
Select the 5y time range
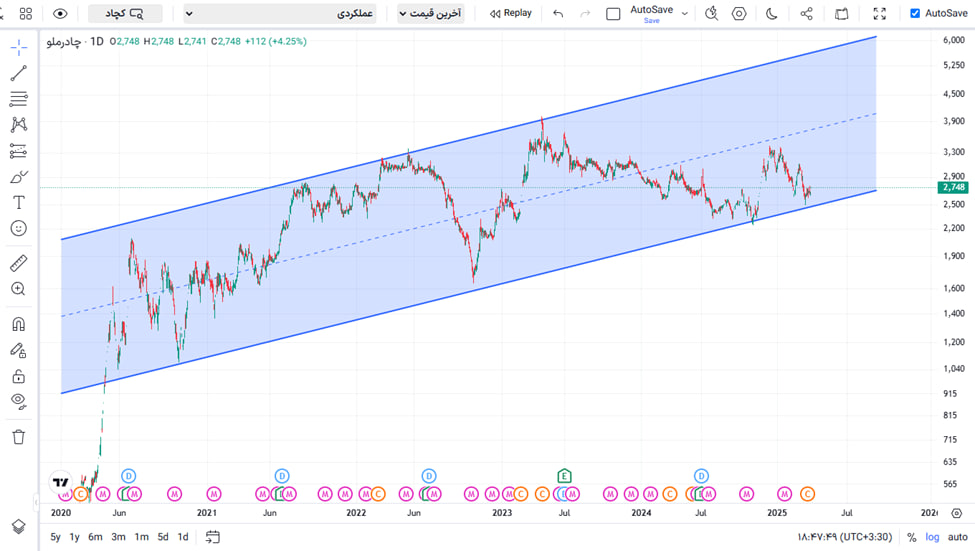(x=55, y=537)
